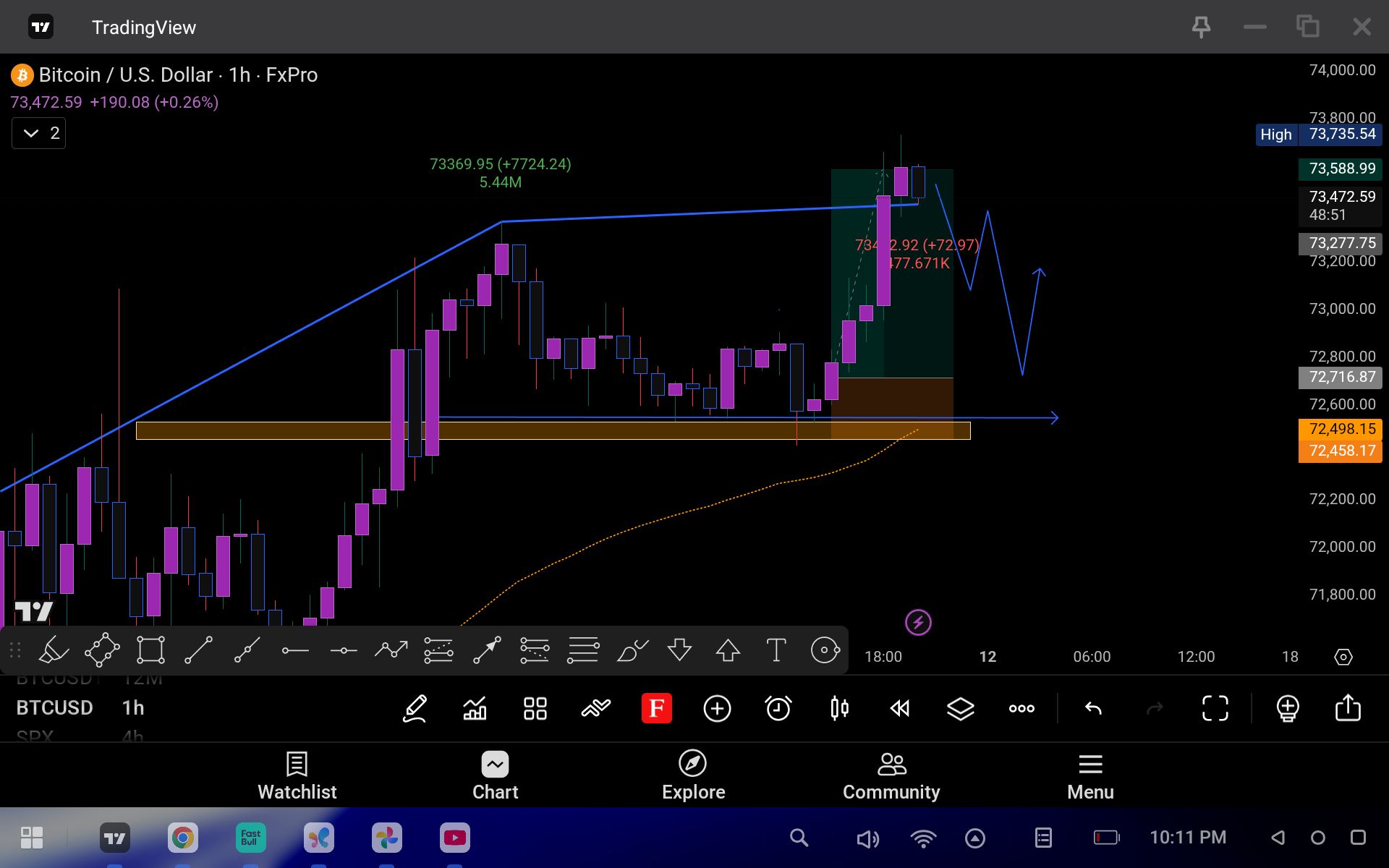Select the trend line drawing tool
Image resolution: width=1389 pixels, height=868 pixels.
(198, 650)
